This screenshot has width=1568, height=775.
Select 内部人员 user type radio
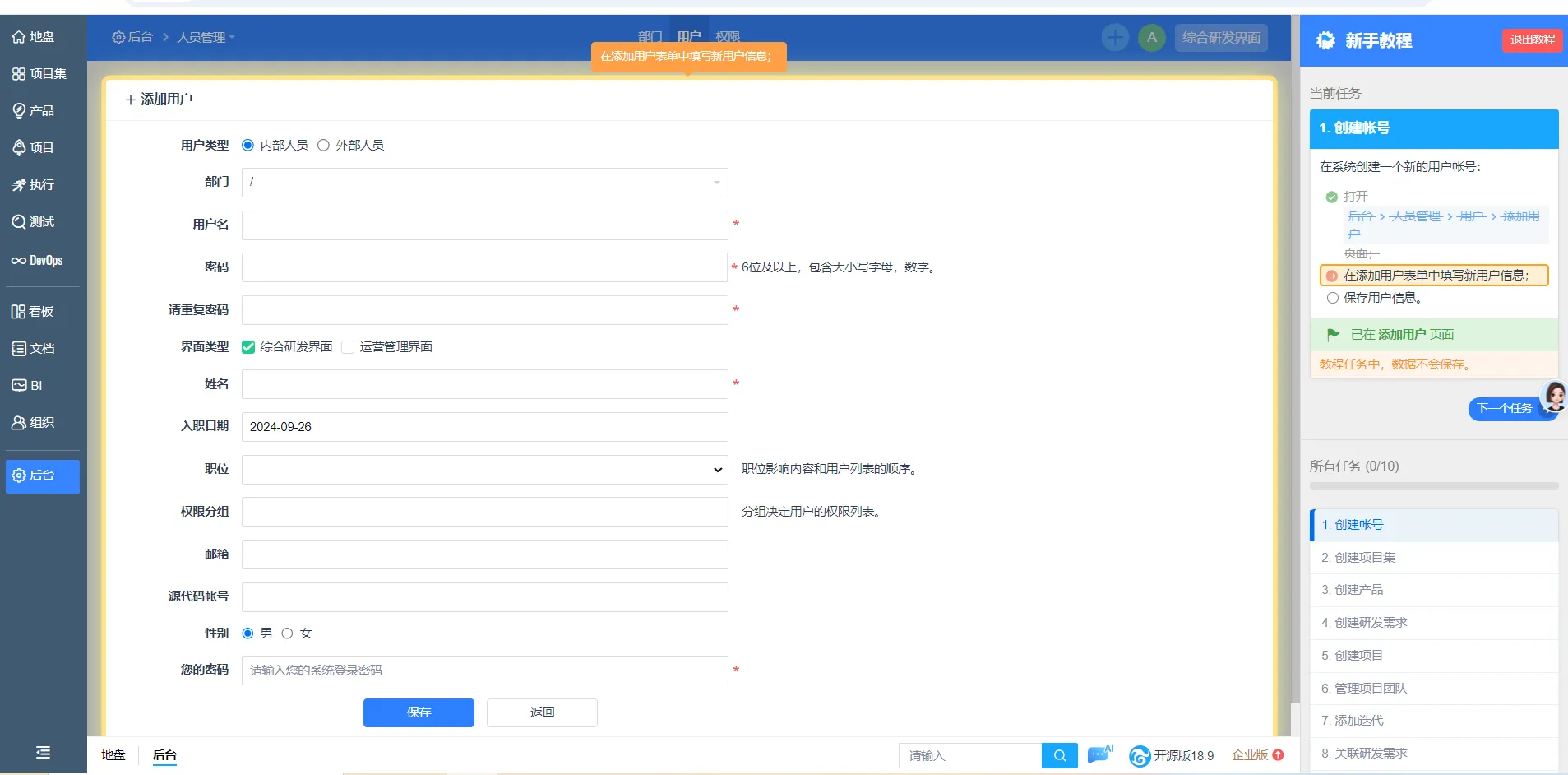pyautogui.click(x=247, y=146)
